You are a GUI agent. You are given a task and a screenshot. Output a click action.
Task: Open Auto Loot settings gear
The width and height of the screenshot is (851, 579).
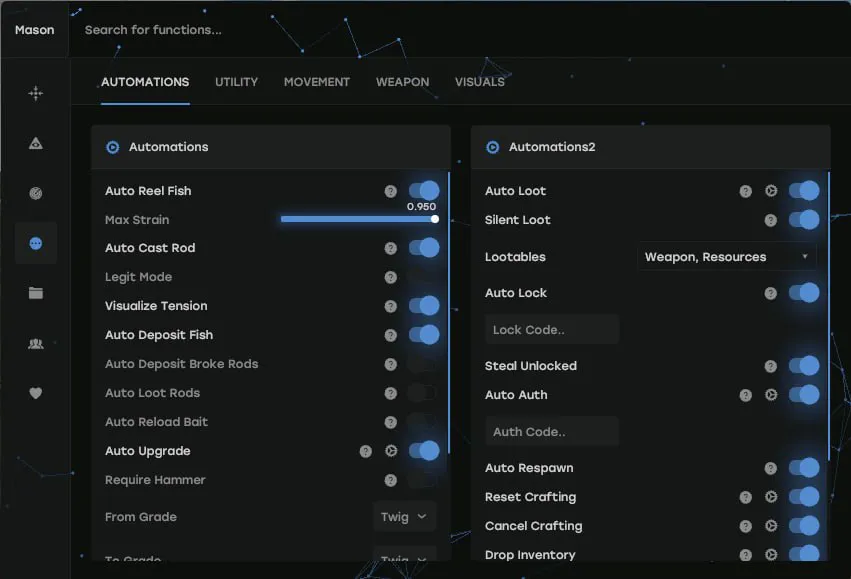click(x=771, y=190)
